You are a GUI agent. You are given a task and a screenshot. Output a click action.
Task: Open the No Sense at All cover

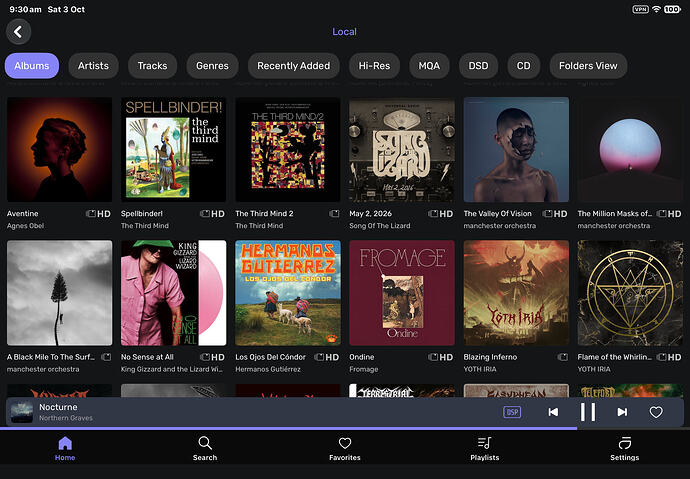click(x=173, y=293)
